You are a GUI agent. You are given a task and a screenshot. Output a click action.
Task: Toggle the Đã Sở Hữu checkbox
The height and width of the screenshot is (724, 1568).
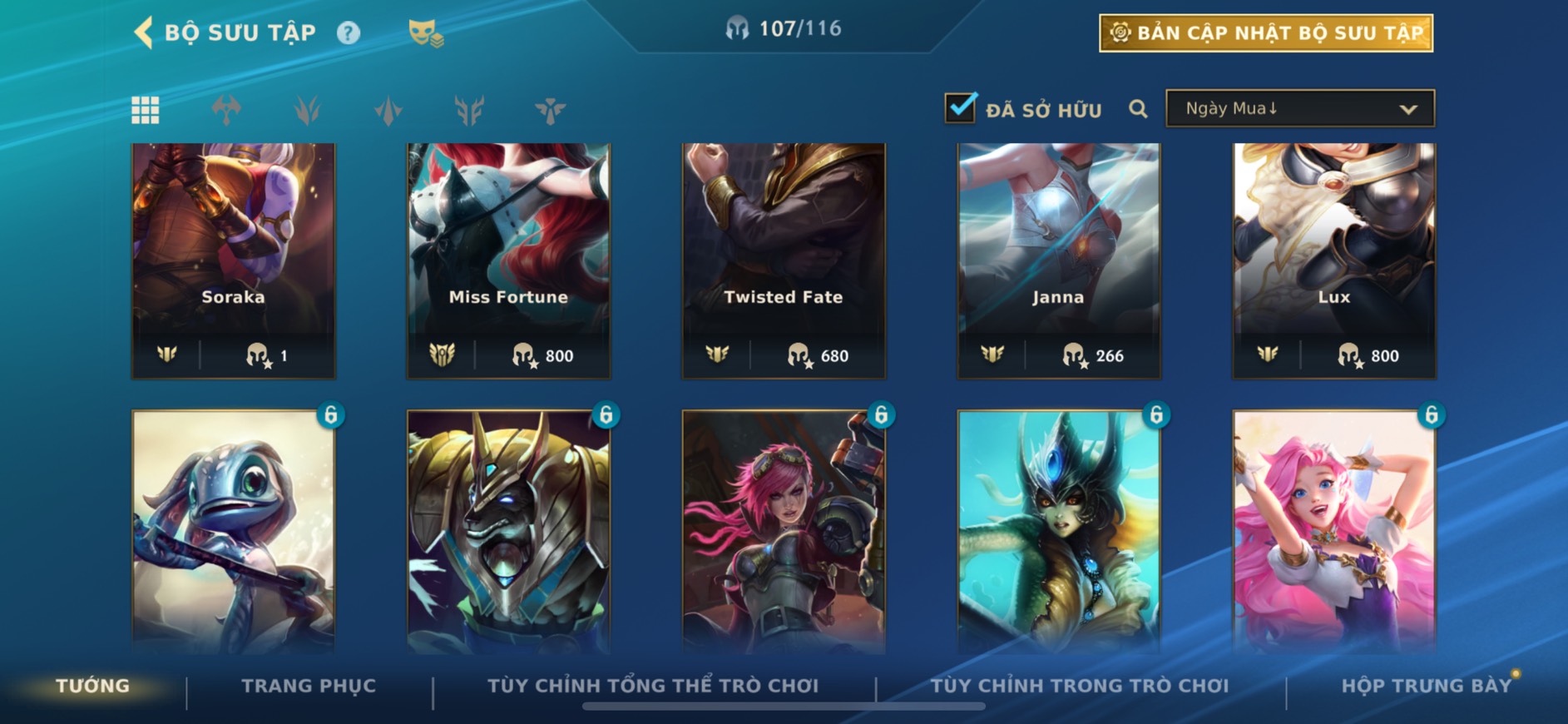(x=960, y=108)
